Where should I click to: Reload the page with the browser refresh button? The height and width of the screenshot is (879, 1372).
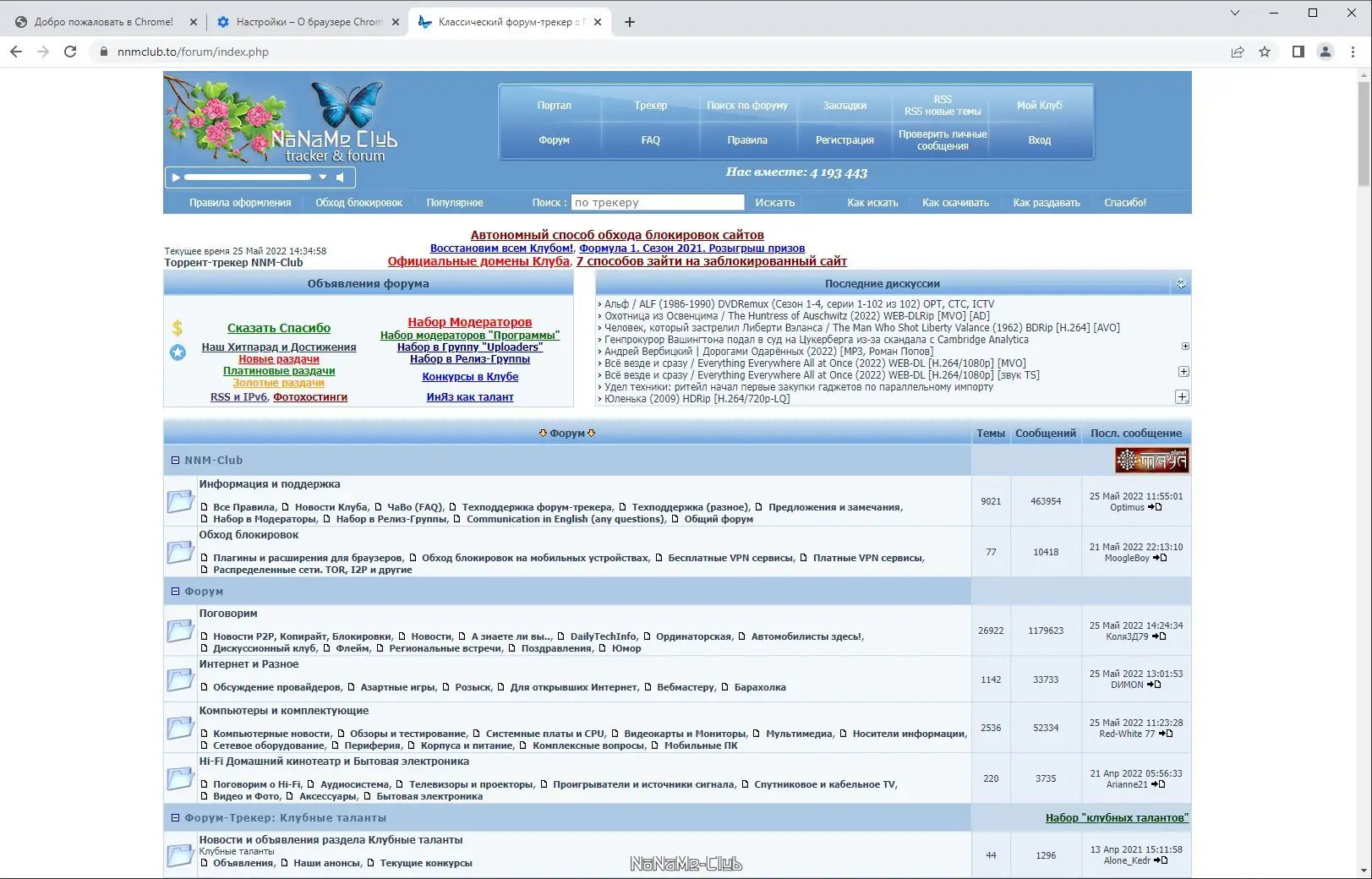(x=70, y=52)
